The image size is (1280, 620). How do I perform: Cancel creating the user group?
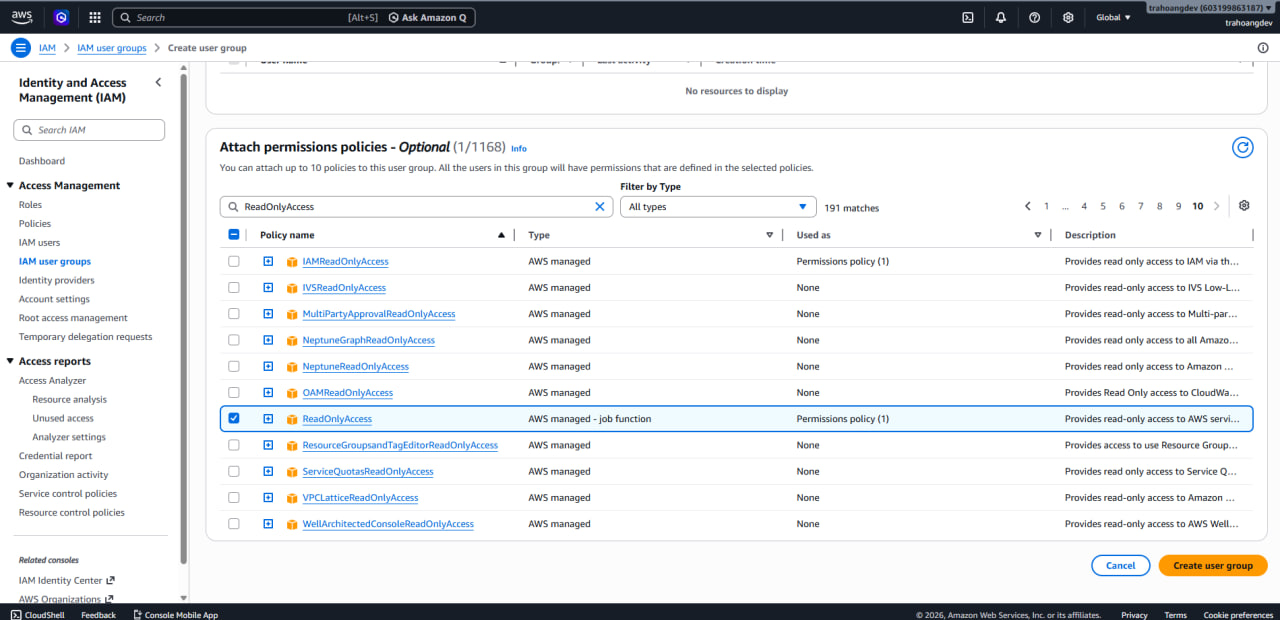[1120, 566]
